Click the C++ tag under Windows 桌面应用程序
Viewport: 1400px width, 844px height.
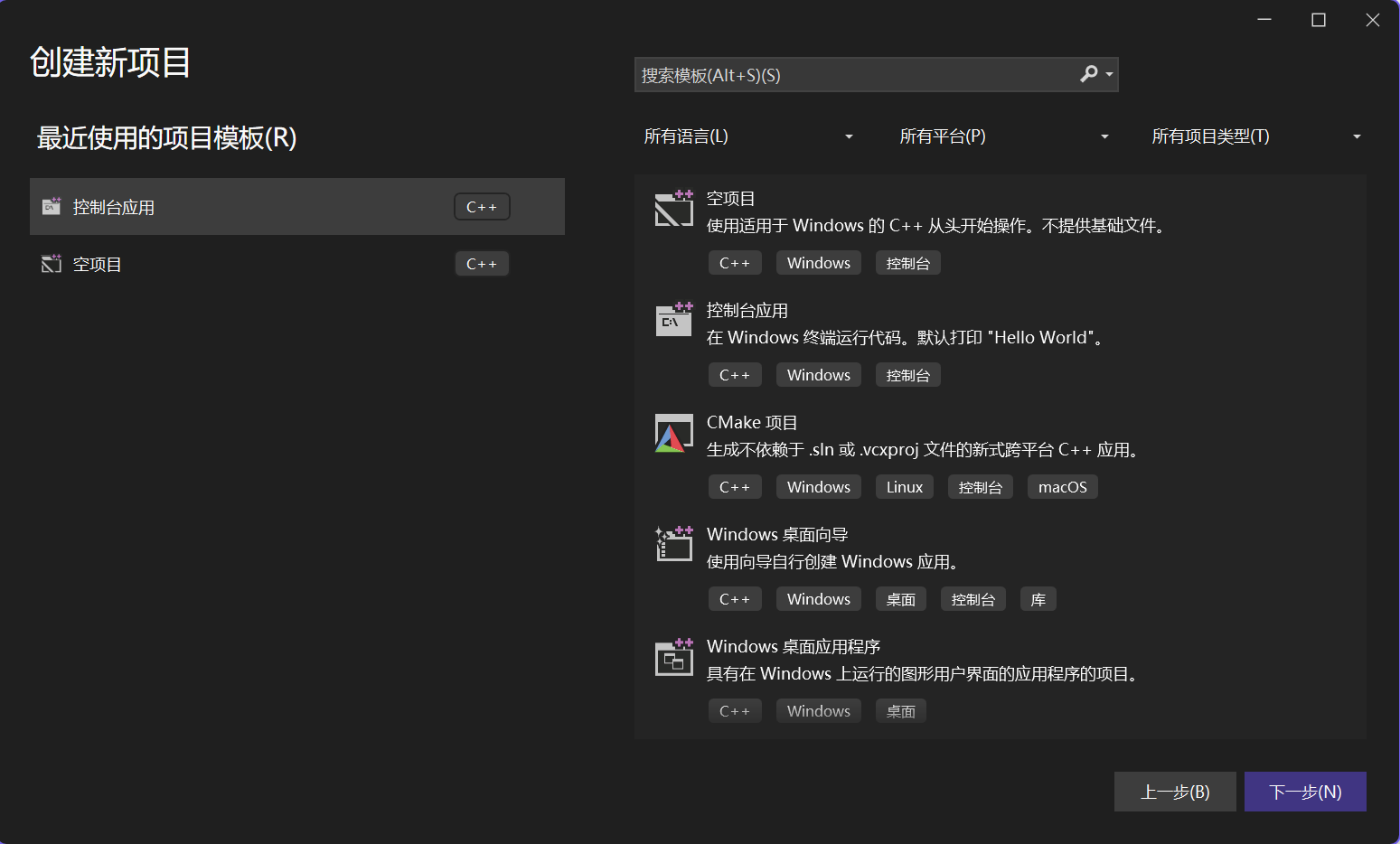coord(735,711)
